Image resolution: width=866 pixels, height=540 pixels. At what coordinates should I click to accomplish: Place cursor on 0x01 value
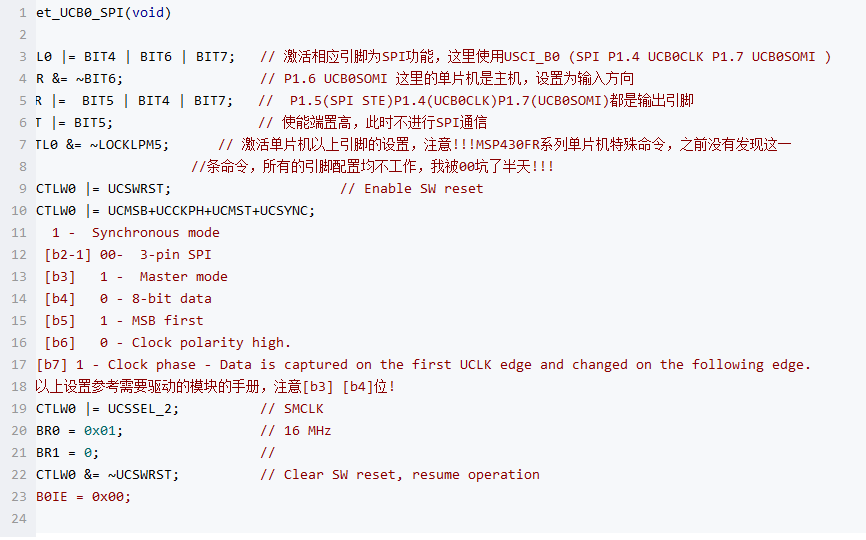tap(100, 431)
